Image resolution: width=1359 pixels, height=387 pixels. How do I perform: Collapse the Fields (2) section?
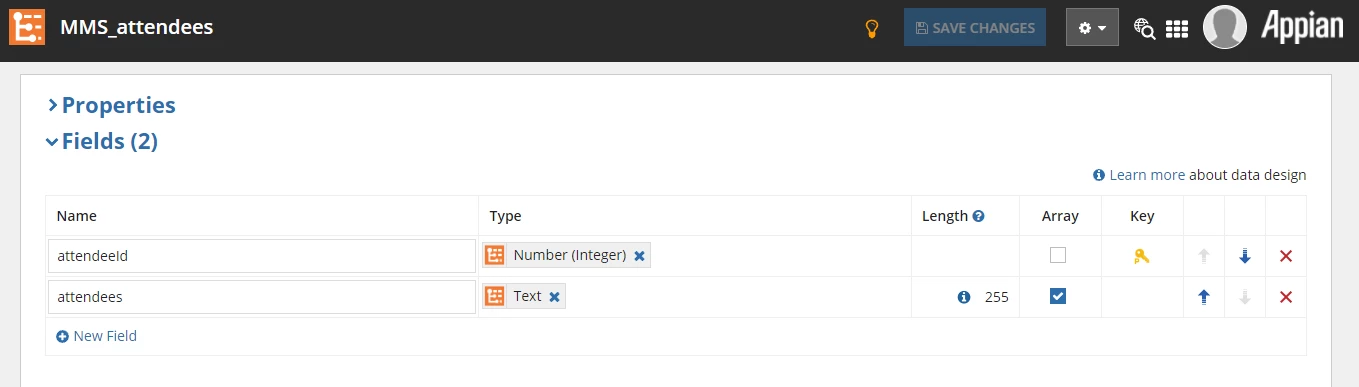(x=102, y=141)
